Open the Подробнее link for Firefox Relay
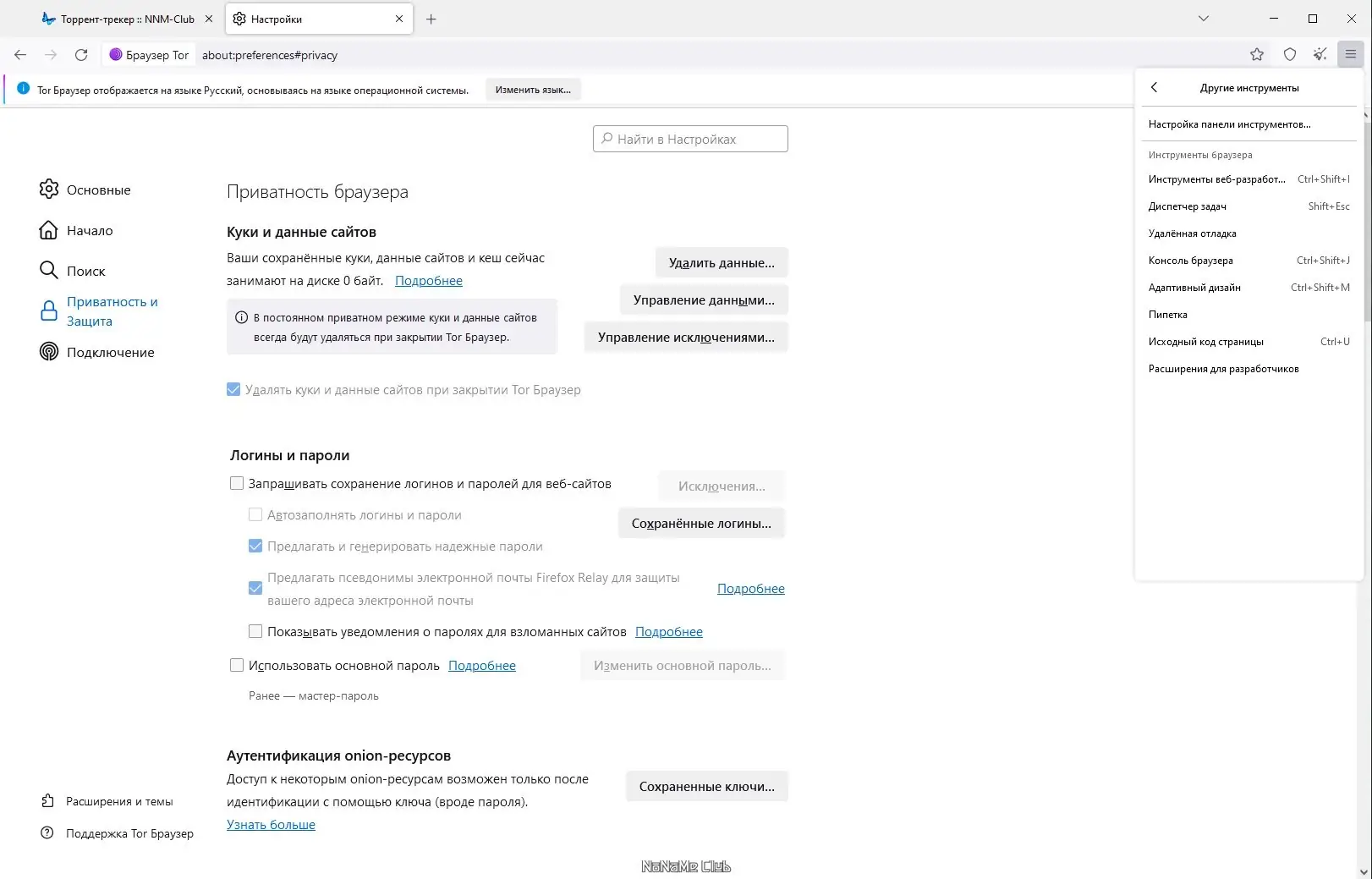 click(x=751, y=589)
